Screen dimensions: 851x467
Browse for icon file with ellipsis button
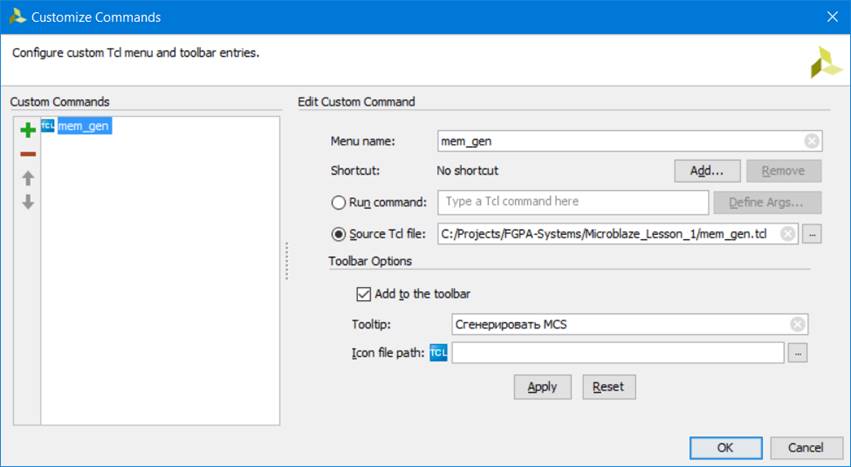[x=797, y=353]
